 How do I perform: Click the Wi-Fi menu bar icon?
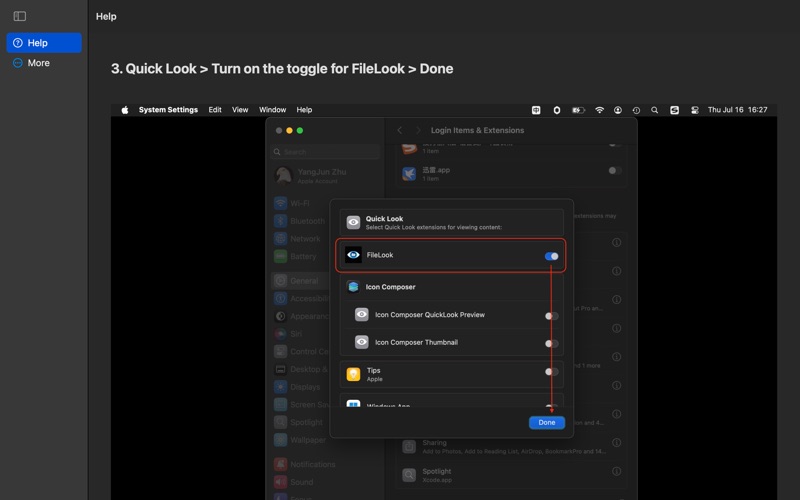point(599,110)
